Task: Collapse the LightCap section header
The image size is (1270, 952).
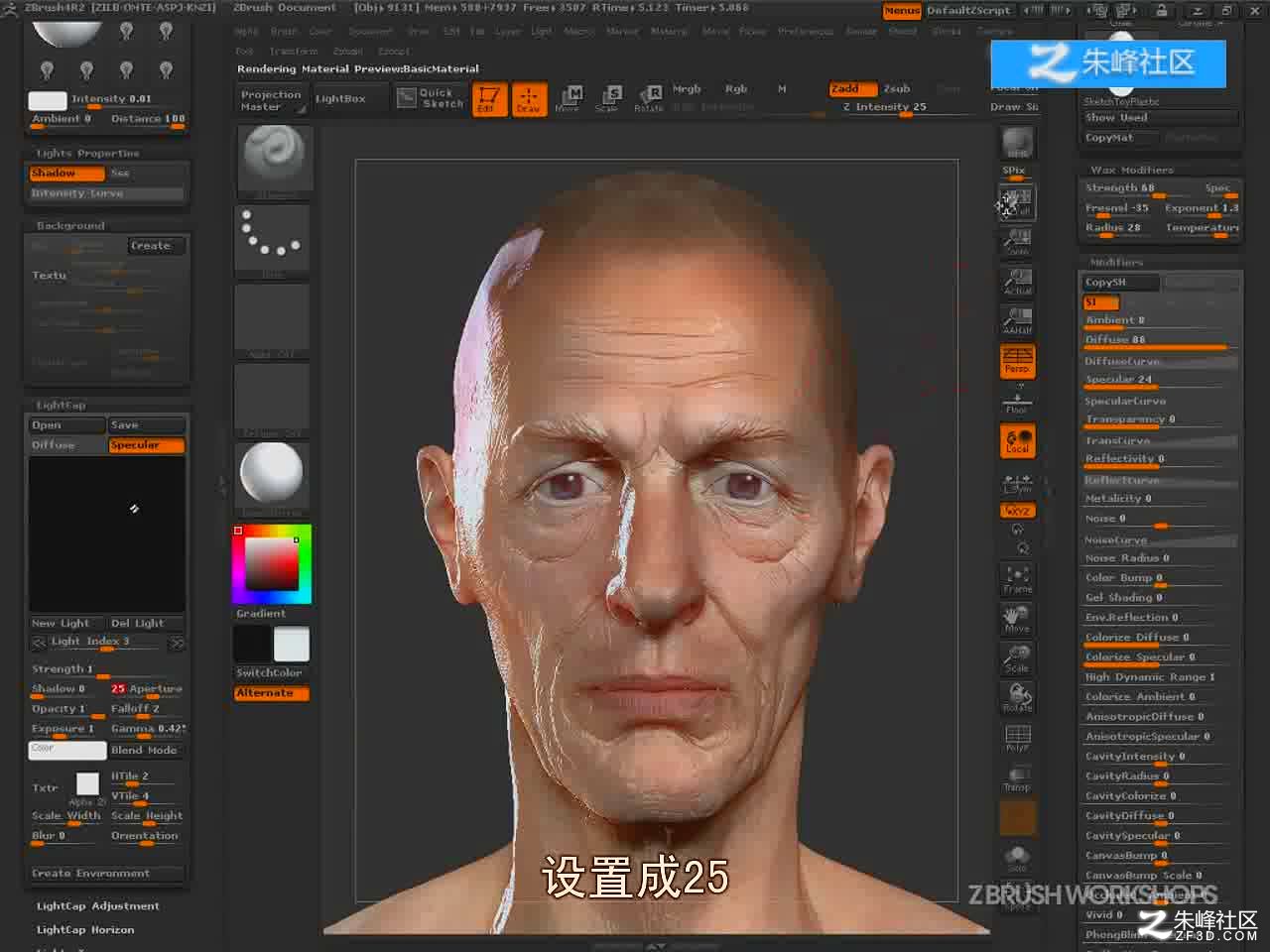Action: 61,406
